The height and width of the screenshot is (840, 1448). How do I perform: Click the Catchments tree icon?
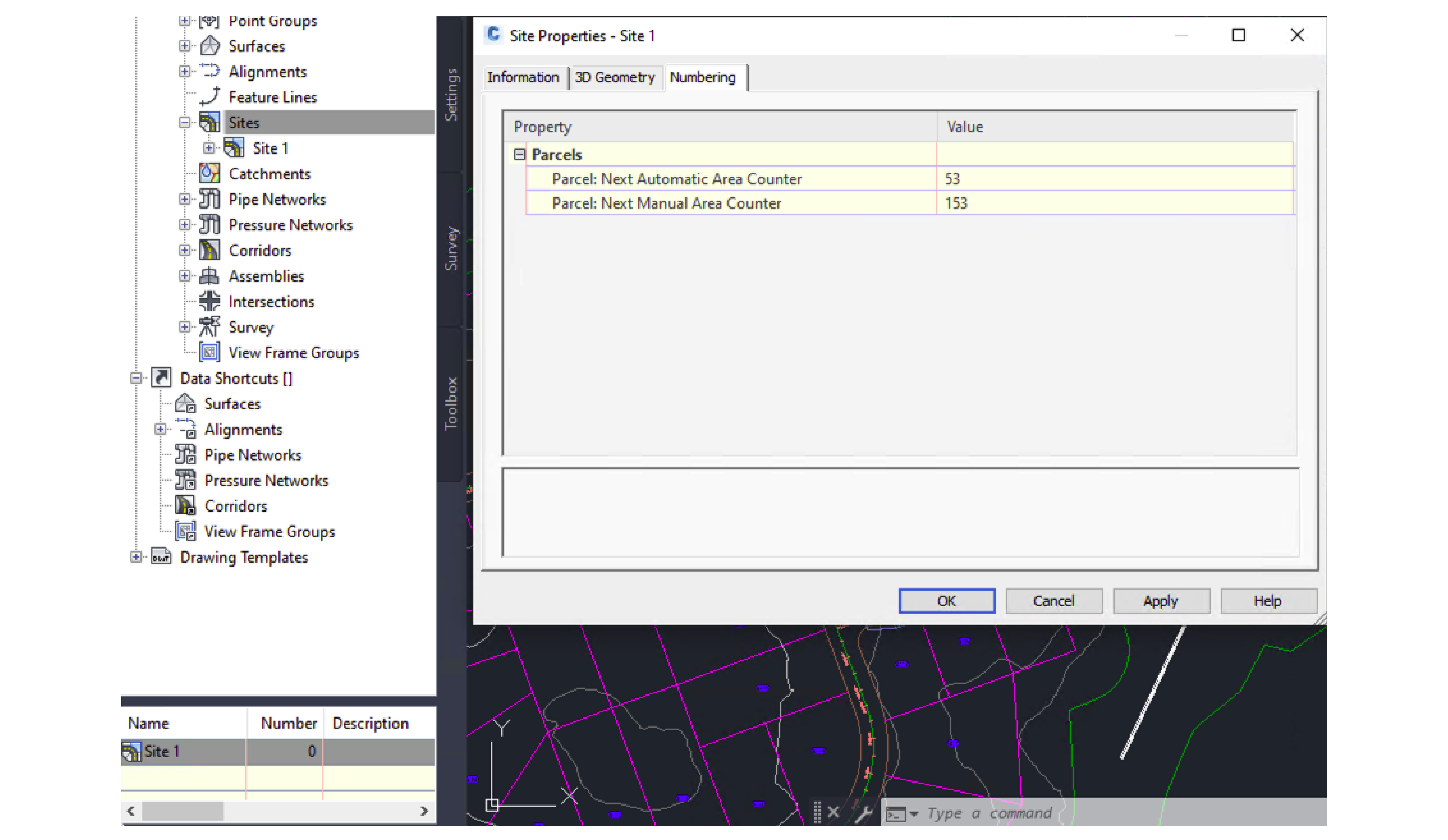click(210, 174)
